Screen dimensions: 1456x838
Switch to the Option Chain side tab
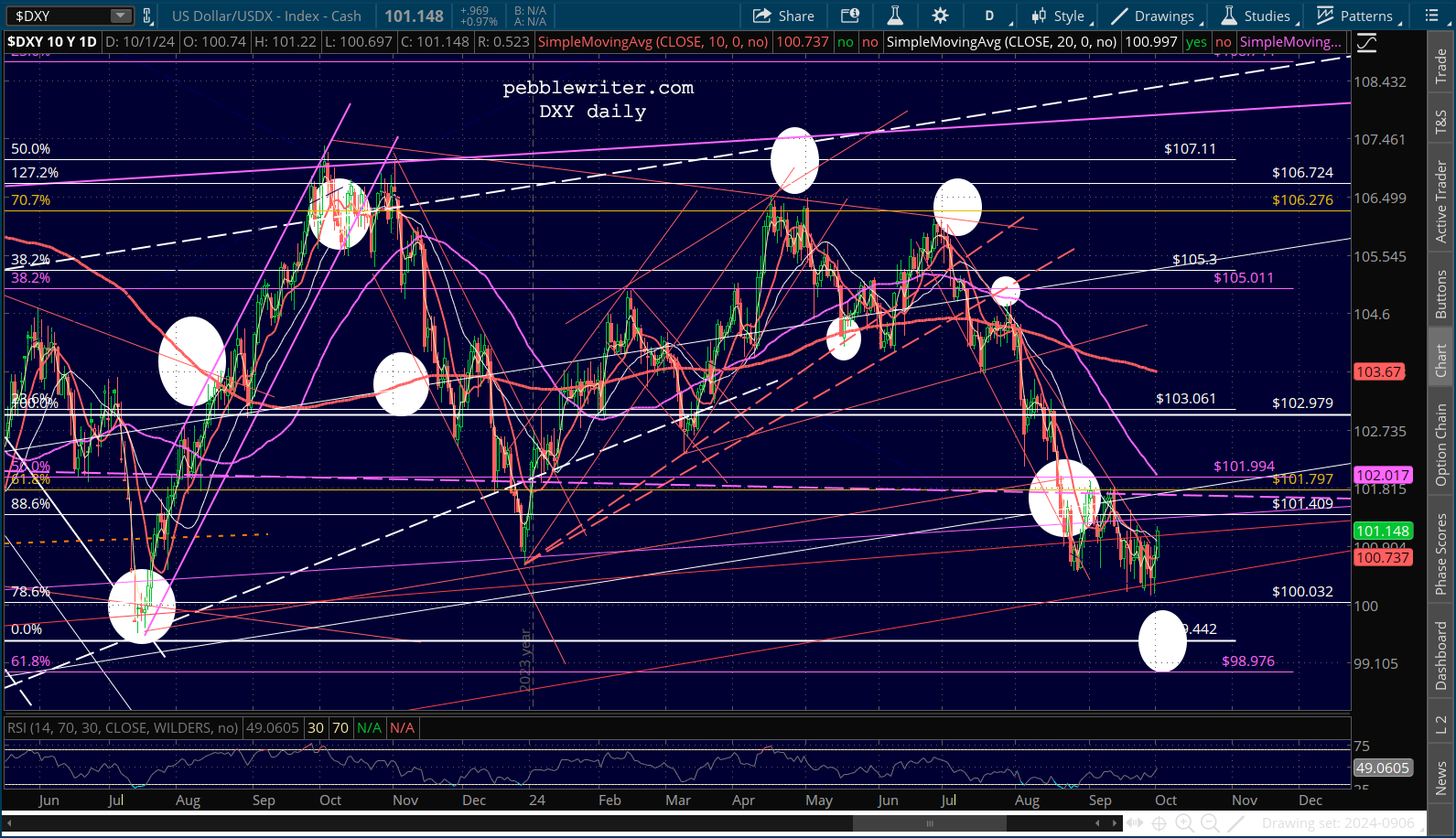[1441, 445]
